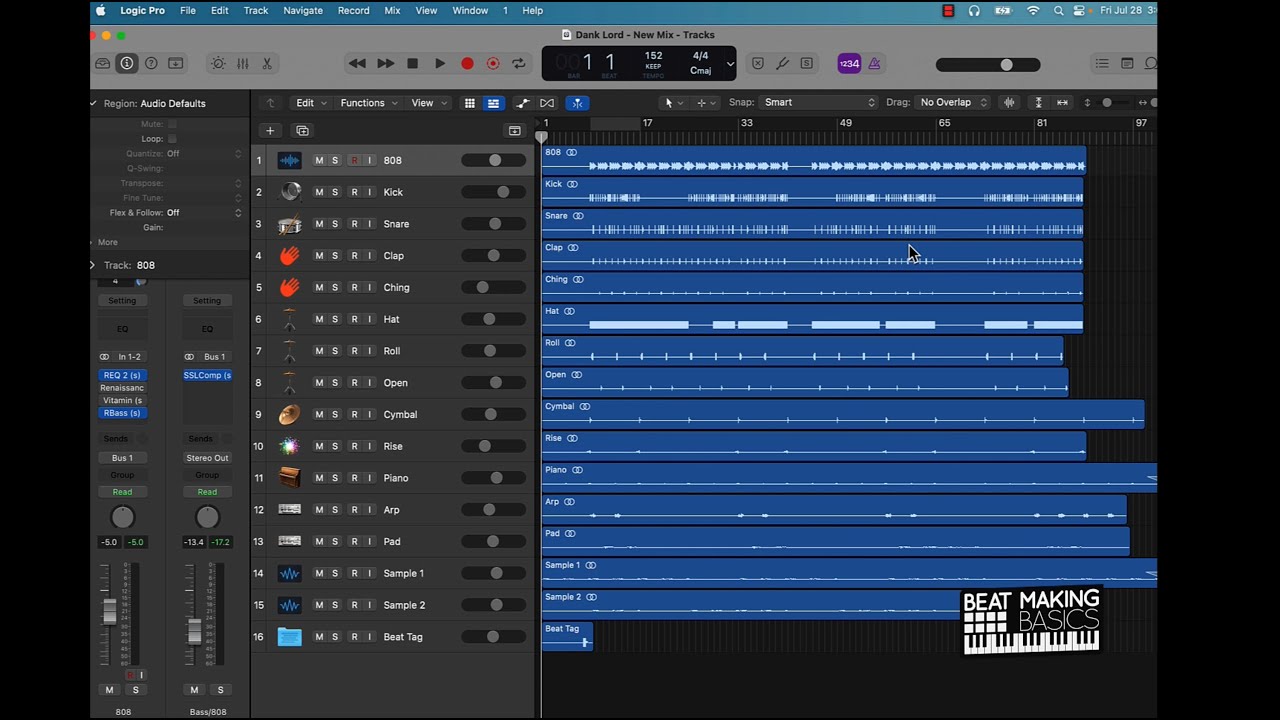Open the Window menu
This screenshot has width=1280, height=720.
470,10
